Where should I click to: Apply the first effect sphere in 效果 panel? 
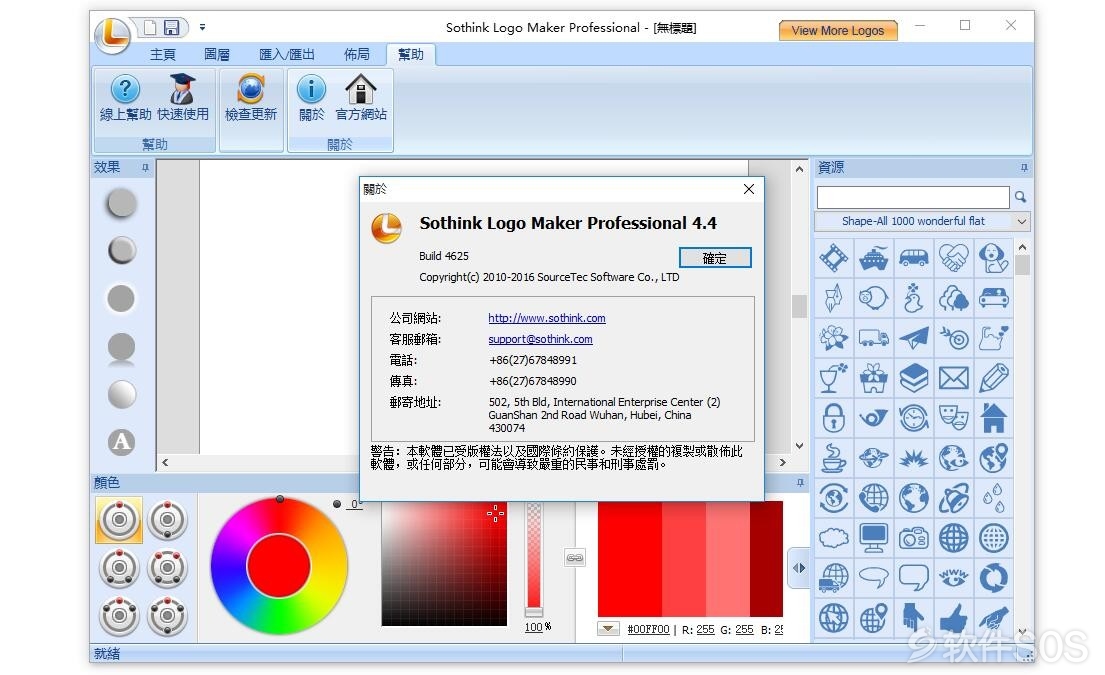[x=121, y=203]
